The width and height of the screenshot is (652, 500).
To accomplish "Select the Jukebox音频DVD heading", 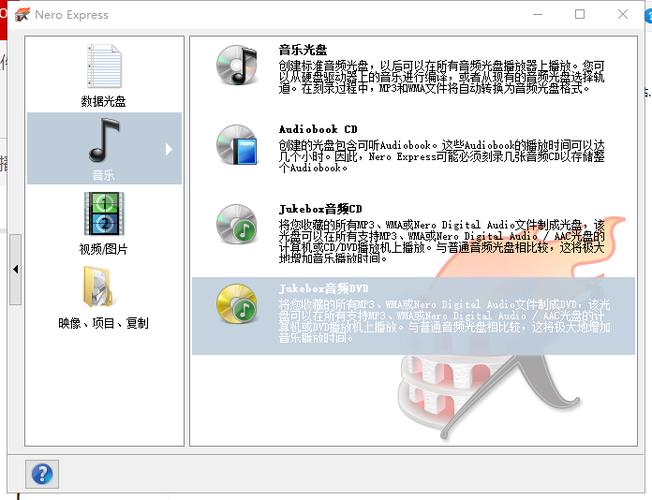I will [324, 288].
